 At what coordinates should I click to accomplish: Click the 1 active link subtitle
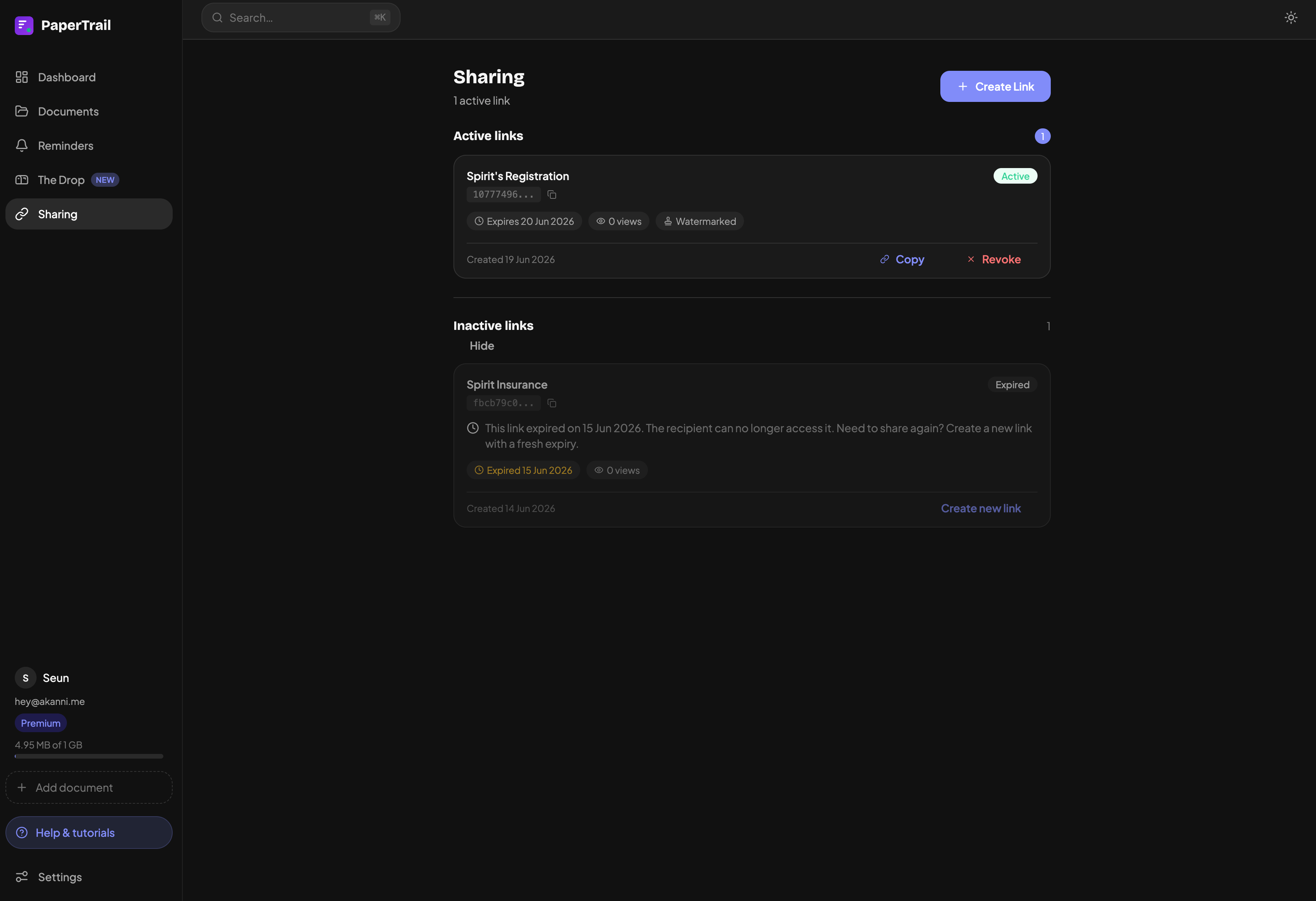click(x=481, y=101)
